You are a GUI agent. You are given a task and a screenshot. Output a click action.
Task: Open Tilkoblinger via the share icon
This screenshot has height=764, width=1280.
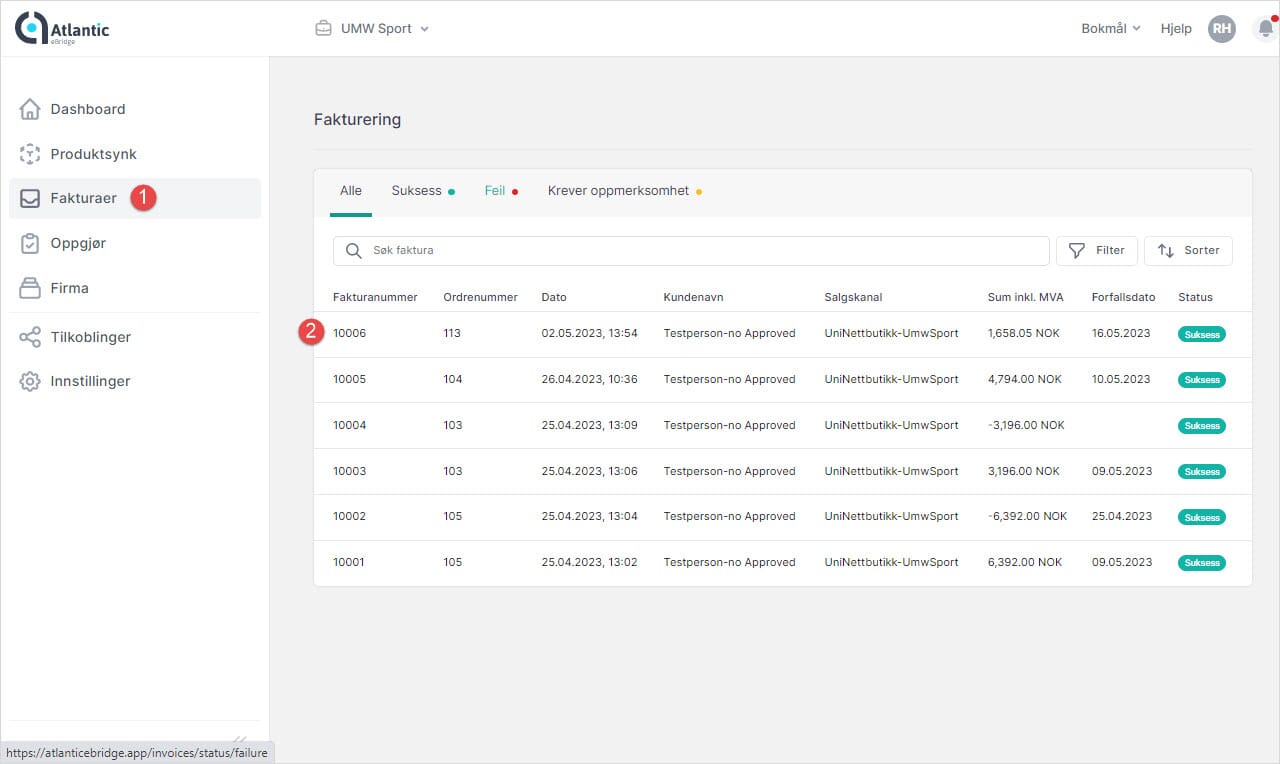tap(30, 337)
